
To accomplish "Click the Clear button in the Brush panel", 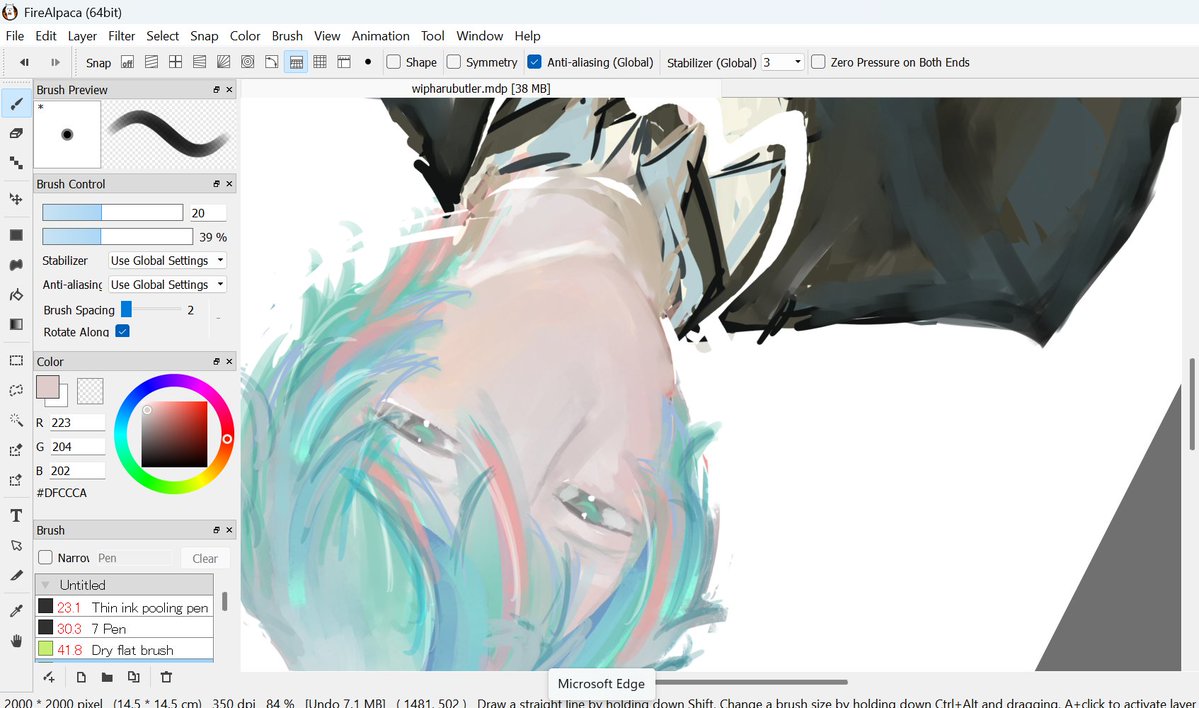I will (205, 558).
